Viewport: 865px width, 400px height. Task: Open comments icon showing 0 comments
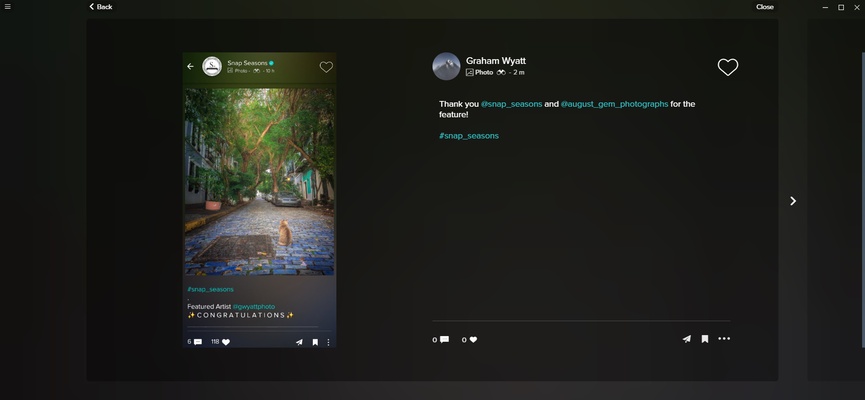[x=444, y=339]
